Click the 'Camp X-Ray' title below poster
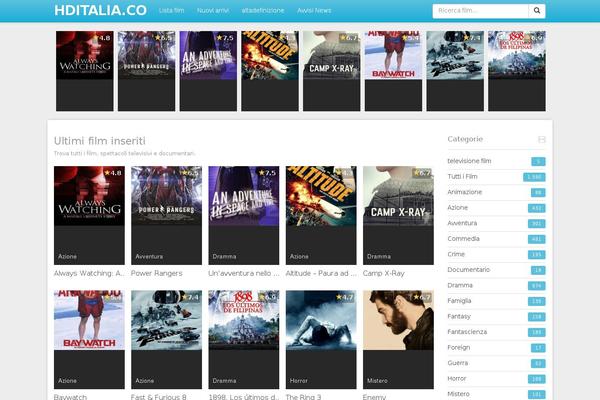Screen dimensions: 600x400 (x=383, y=273)
